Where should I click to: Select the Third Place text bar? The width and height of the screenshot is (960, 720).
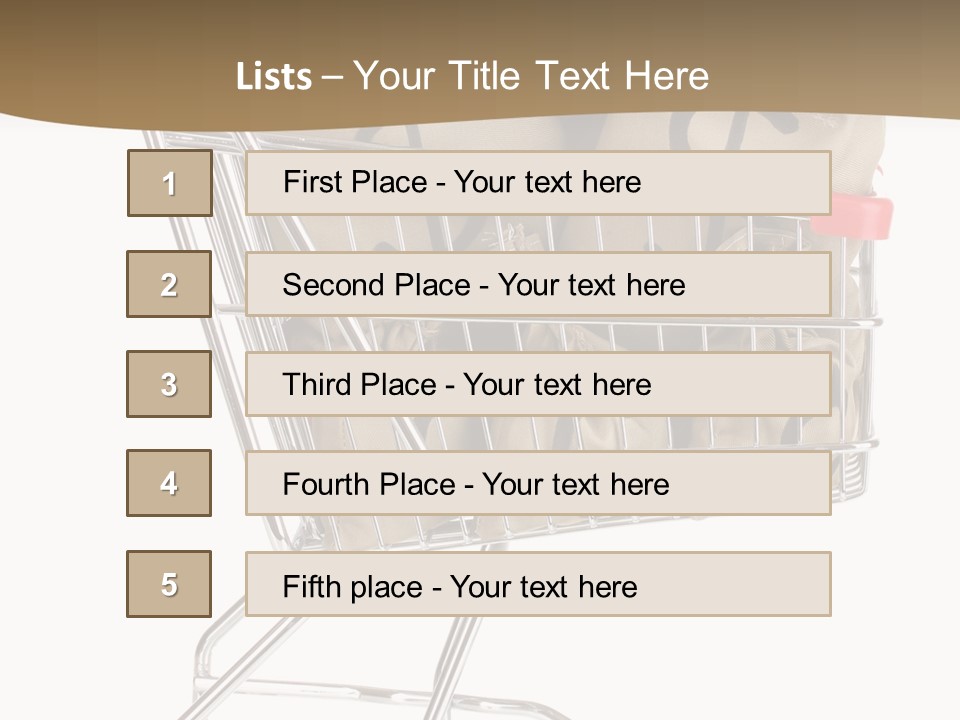pyautogui.click(x=538, y=384)
